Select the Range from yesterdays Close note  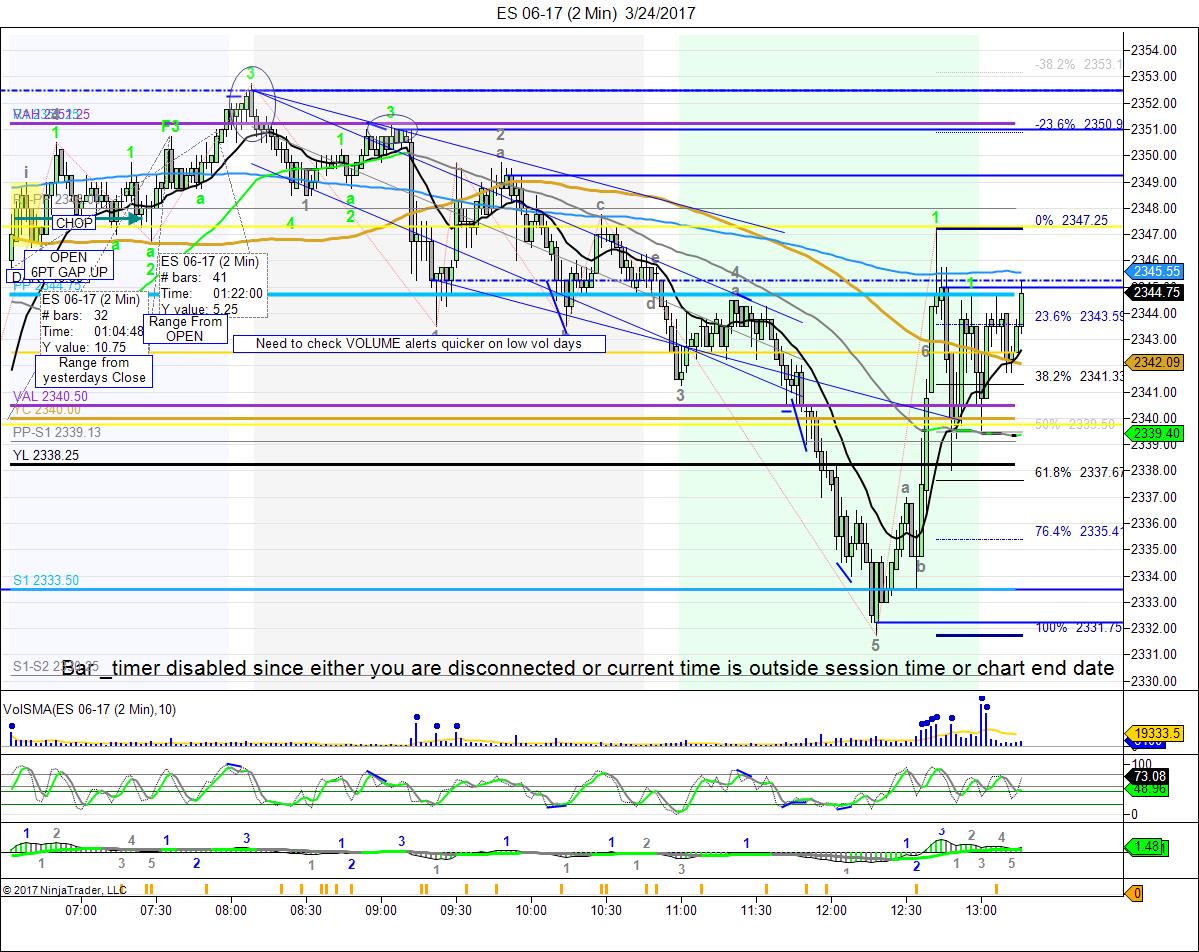click(94, 370)
